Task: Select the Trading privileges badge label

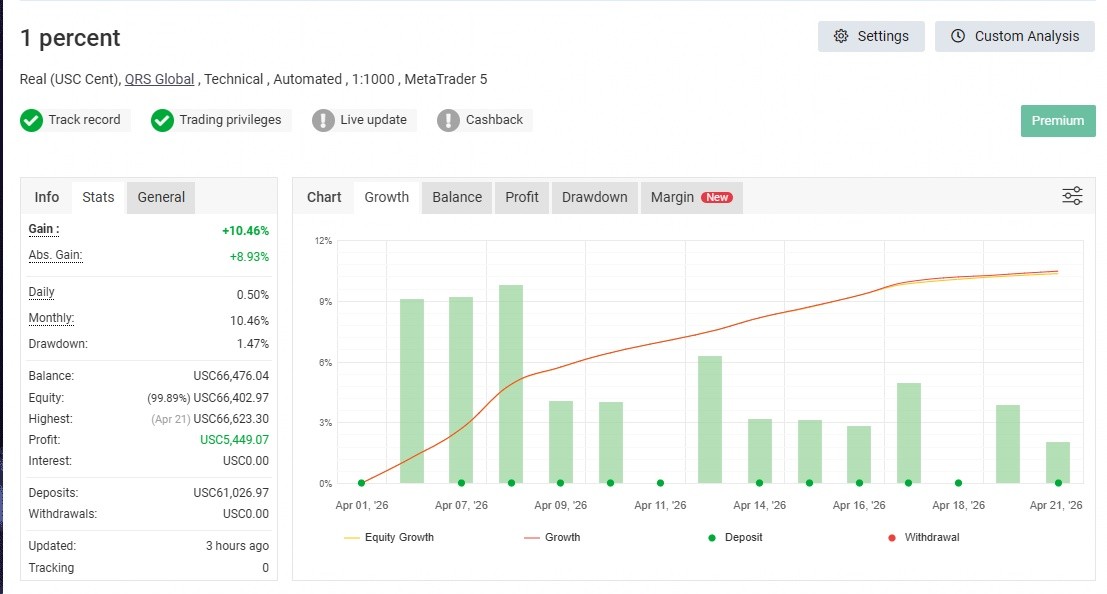Action: pos(230,119)
